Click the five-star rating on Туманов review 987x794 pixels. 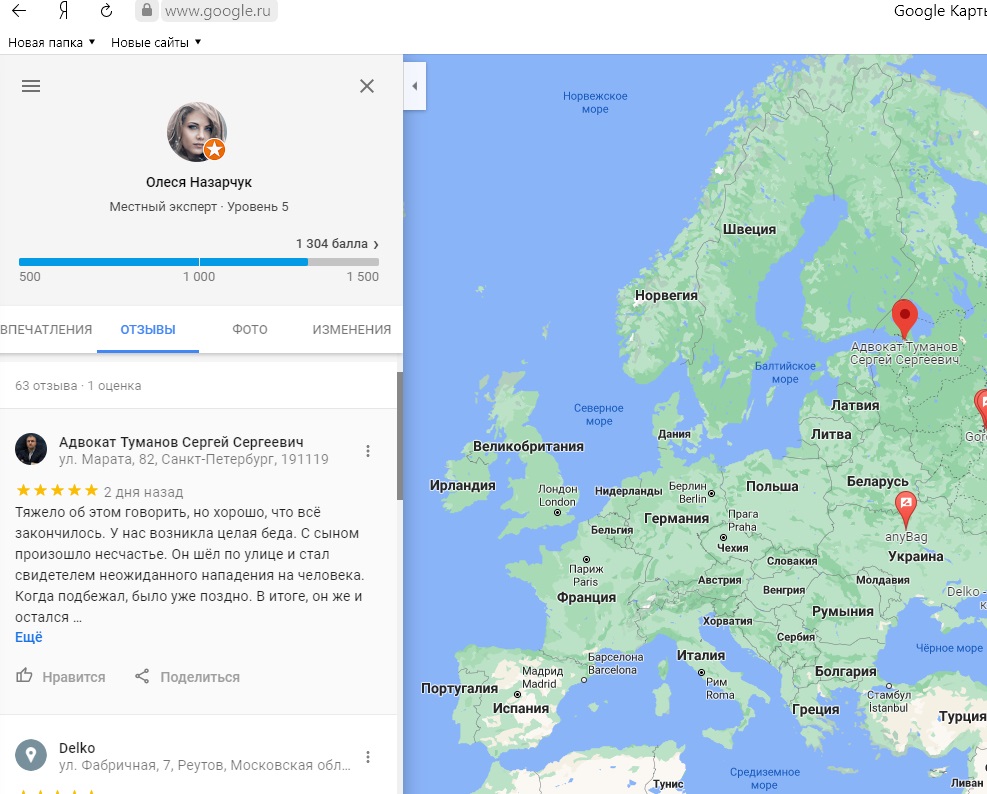coord(57,491)
